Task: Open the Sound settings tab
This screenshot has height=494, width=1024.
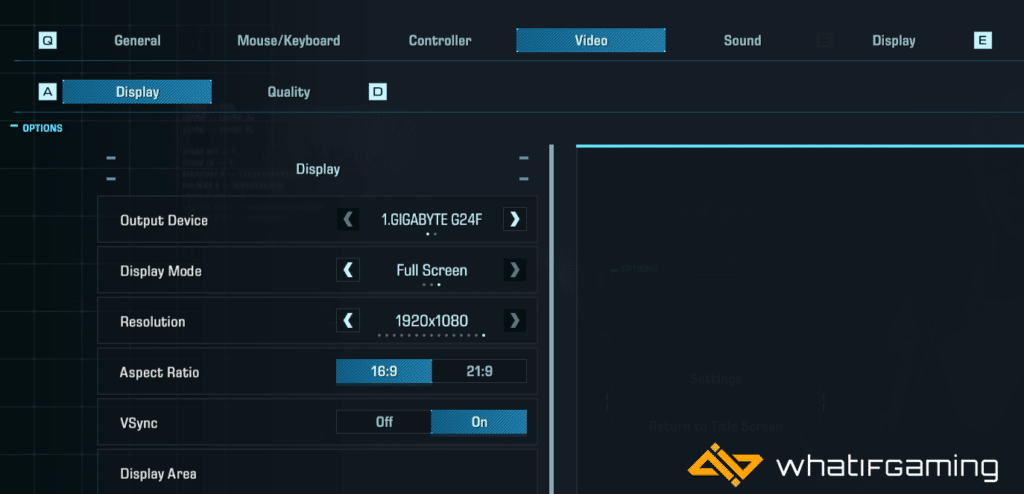Action: 742,41
